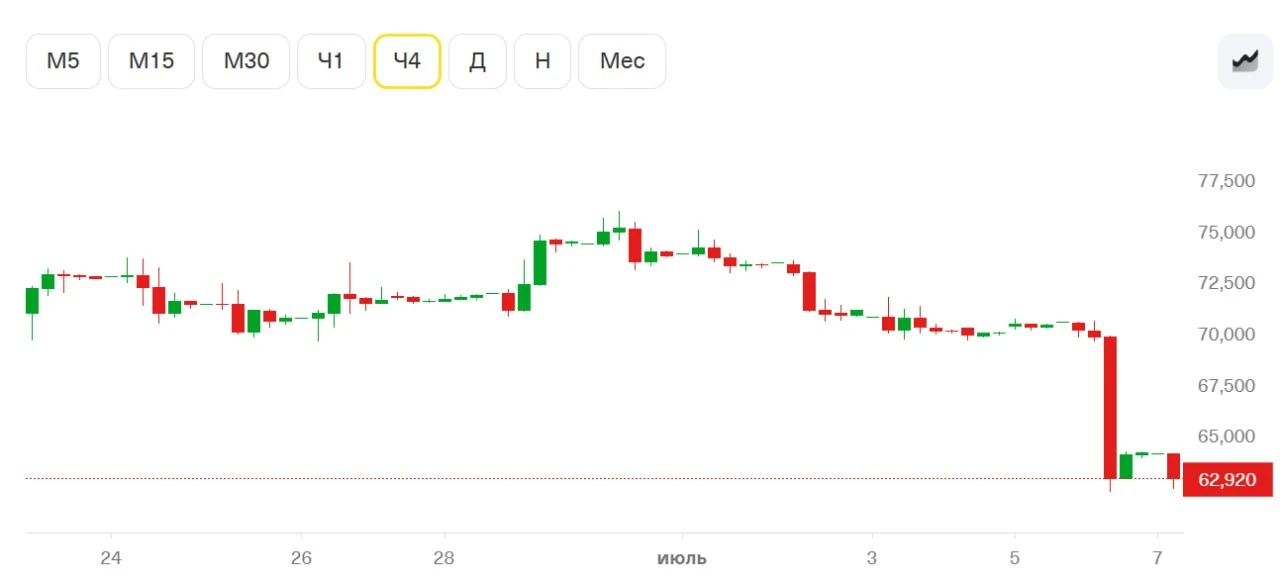Screen dimensions: 1280x584
Task: Choose the Ч1 hourly timeframe
Action: click(331, 61)
